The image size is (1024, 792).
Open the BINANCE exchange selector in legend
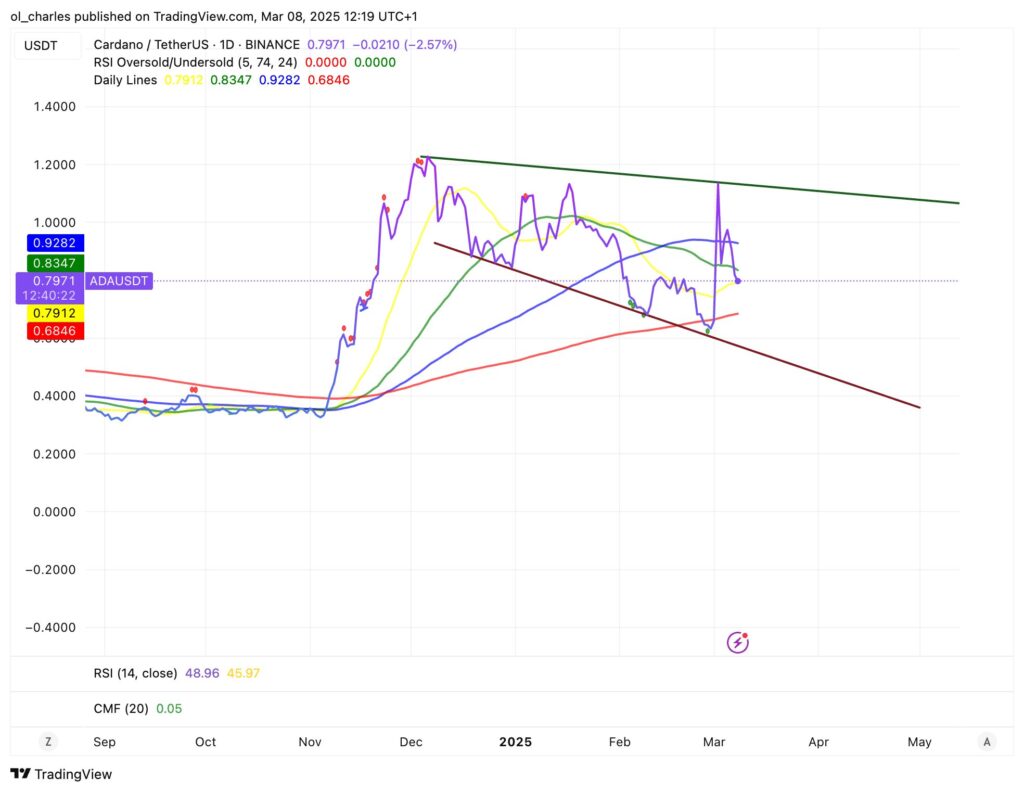[273, 44]
